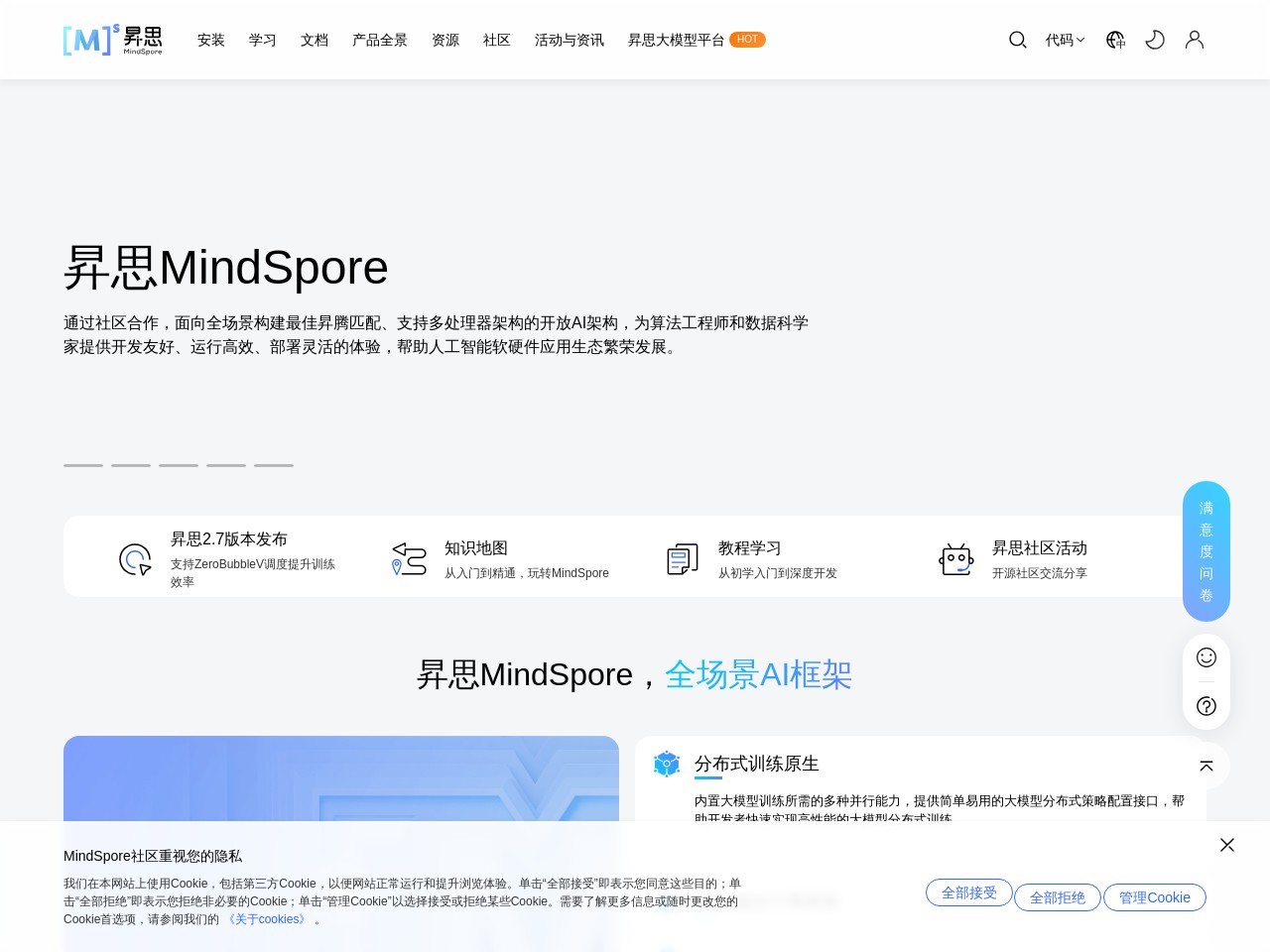Viewport: 1270px width, 952px height.
Task: Accept all cookies with 全部接受
Action: (968, 892)
